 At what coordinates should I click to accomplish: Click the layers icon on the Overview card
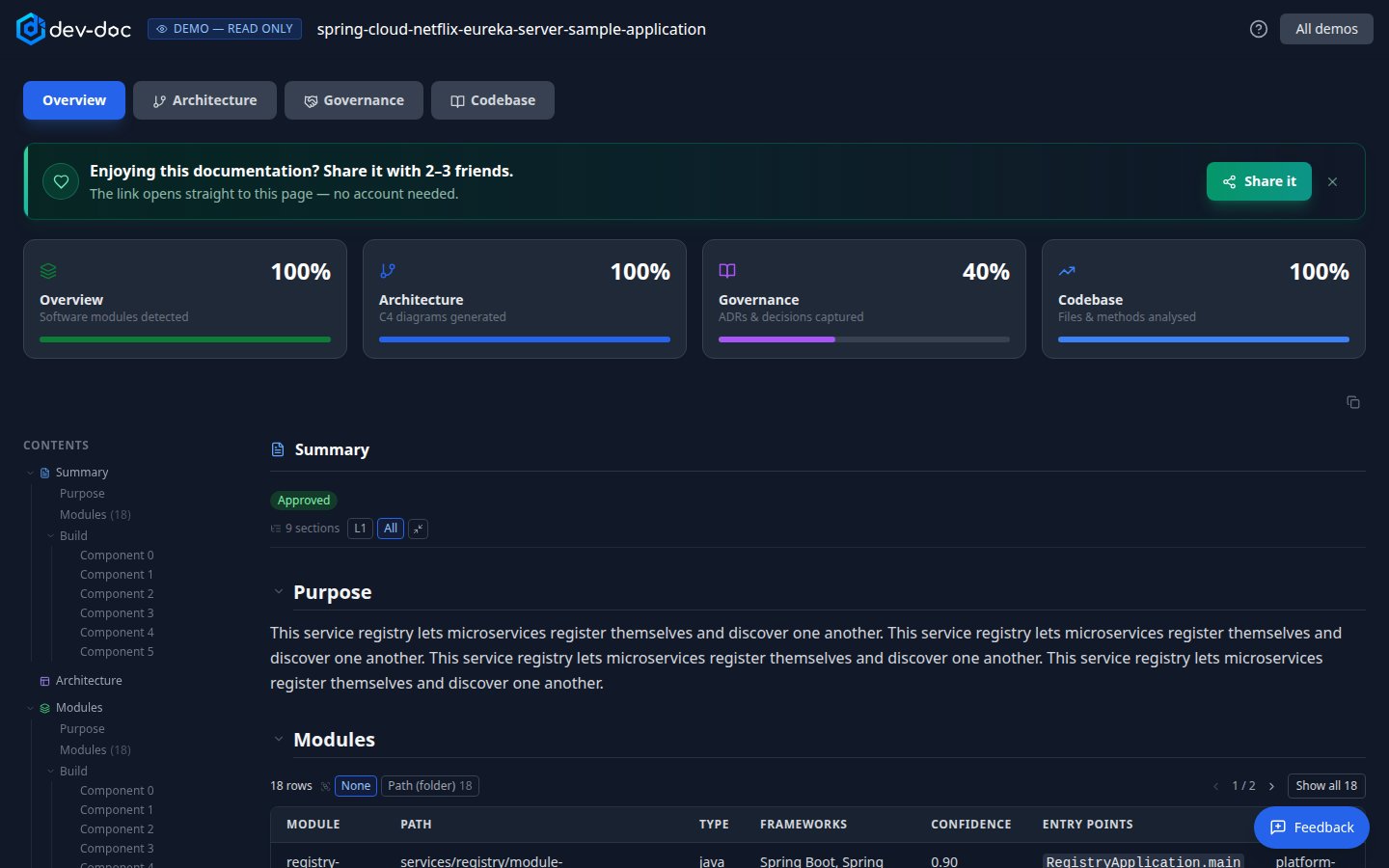click(x=48, y=271)
